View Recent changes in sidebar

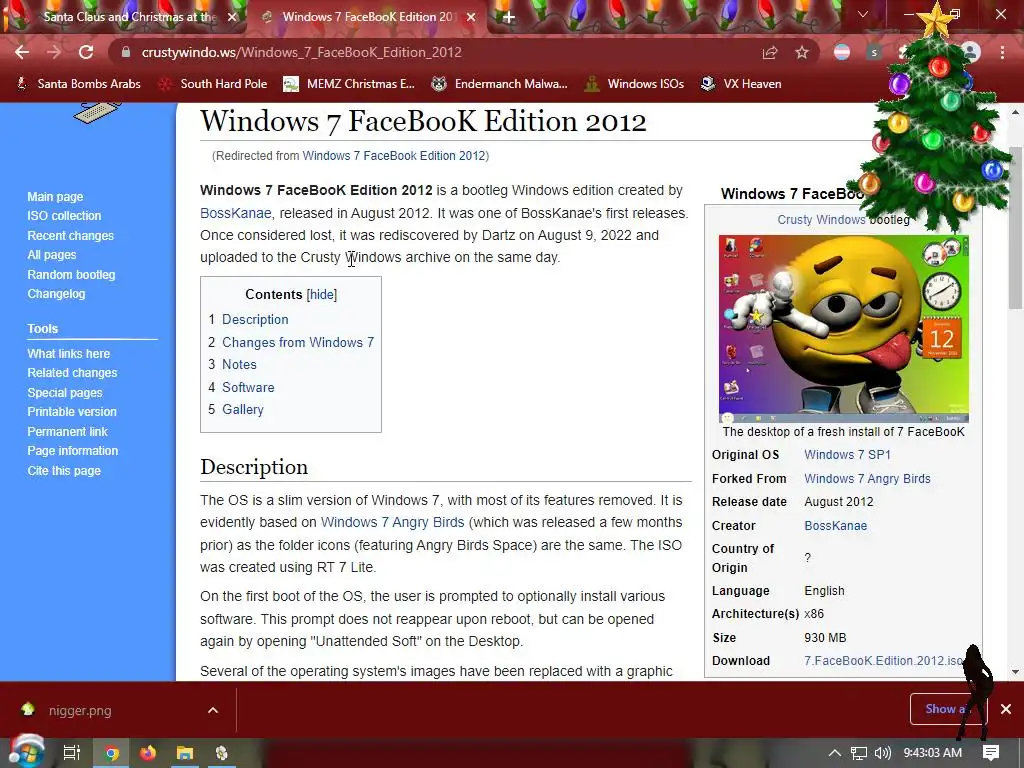coord(71,236)
